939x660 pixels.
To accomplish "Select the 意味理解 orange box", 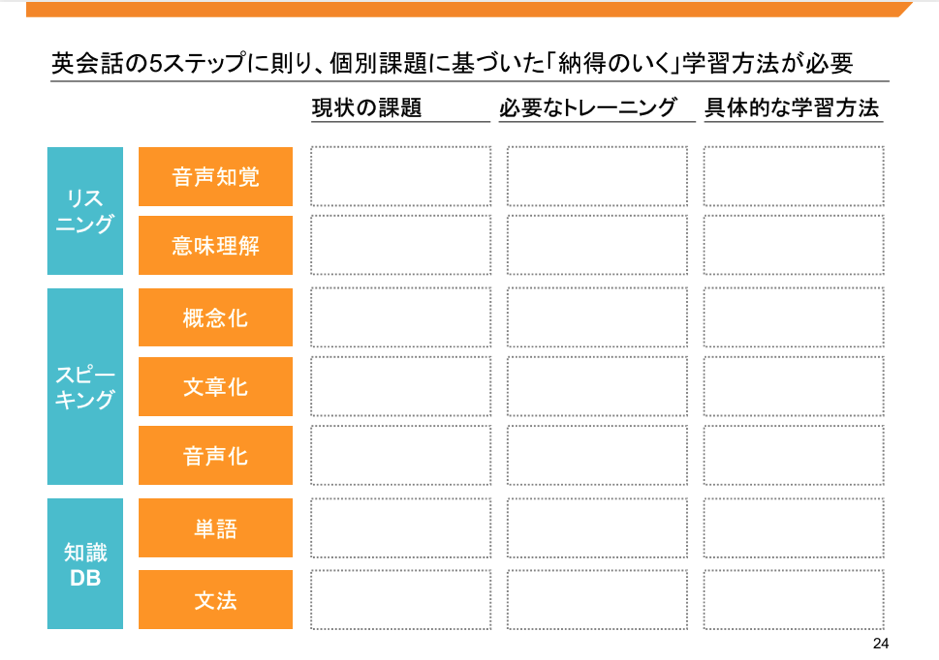I will pos(216,246).
